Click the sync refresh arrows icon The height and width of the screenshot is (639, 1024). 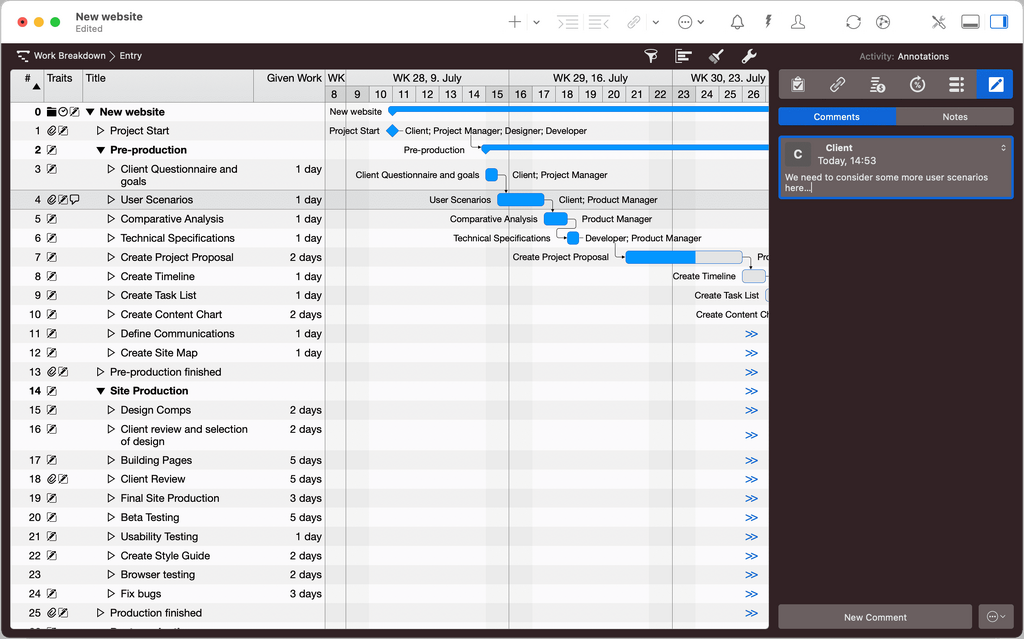(x=853, y=22)
